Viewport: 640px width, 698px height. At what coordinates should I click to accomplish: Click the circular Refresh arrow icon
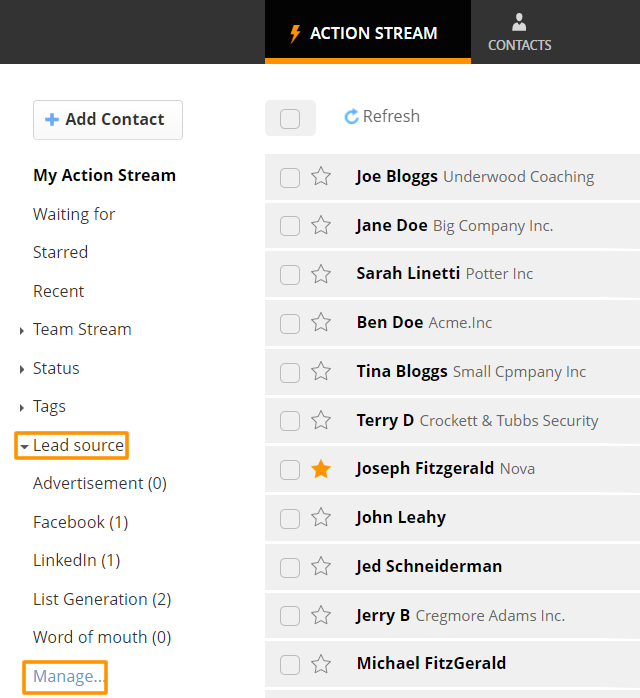point(351,116)
